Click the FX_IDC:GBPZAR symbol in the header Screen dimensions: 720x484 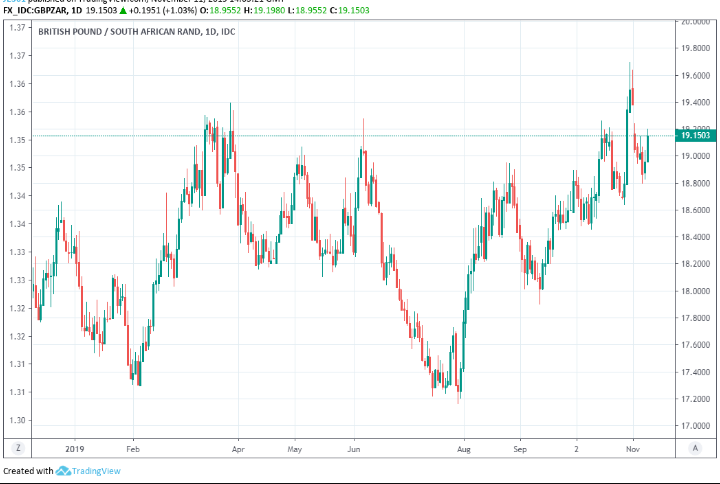coord(35,10)
